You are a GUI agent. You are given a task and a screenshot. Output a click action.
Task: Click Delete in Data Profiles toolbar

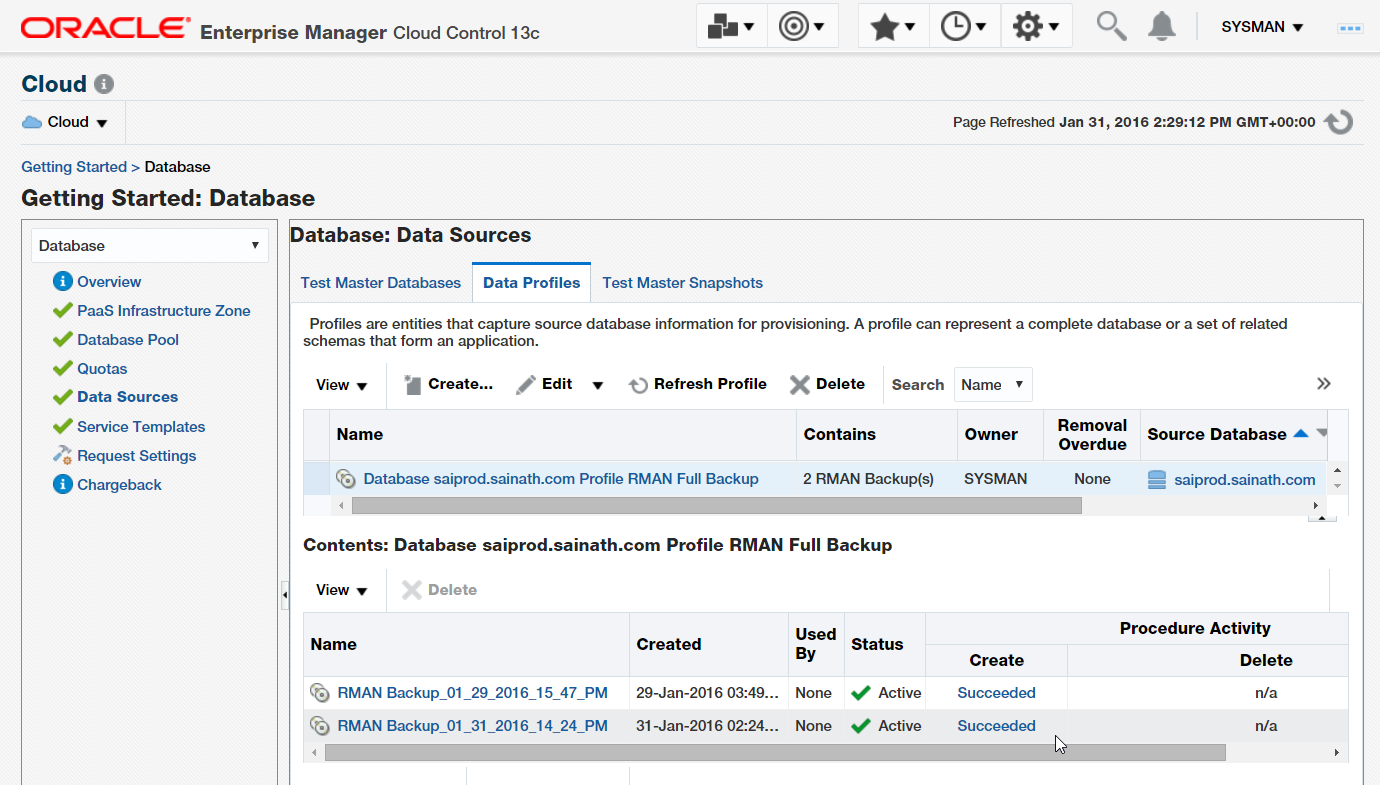tap(828, 384)
